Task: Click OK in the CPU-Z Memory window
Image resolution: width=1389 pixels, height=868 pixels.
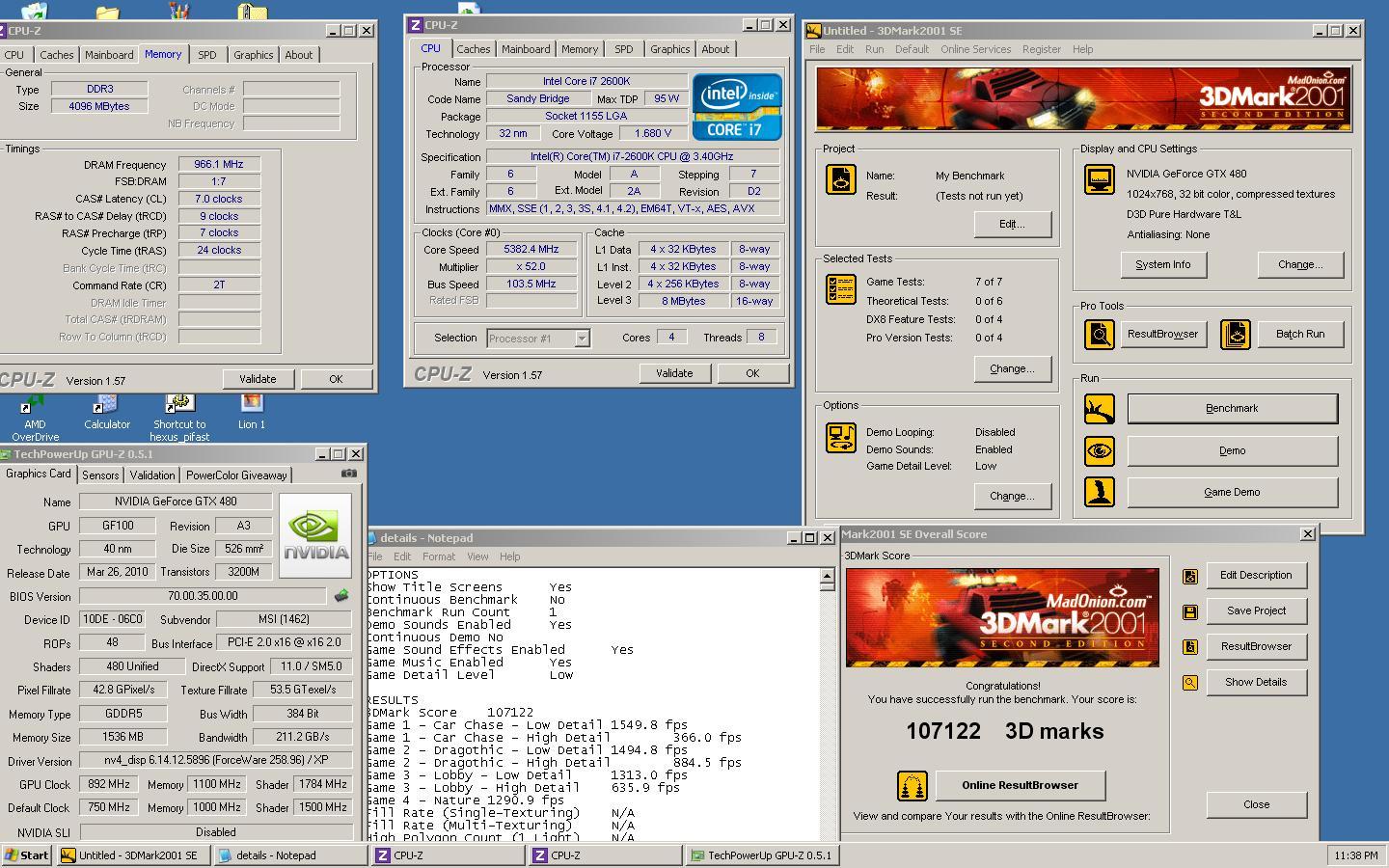Action: tap(336, 379)
